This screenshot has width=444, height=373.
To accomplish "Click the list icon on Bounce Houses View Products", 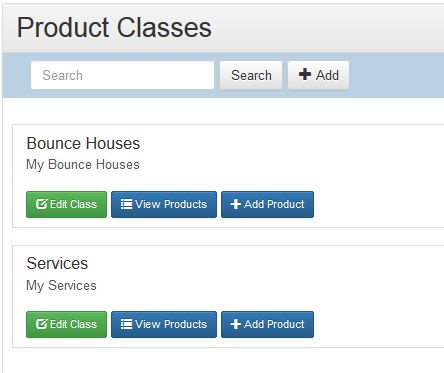I will point(126,204).
